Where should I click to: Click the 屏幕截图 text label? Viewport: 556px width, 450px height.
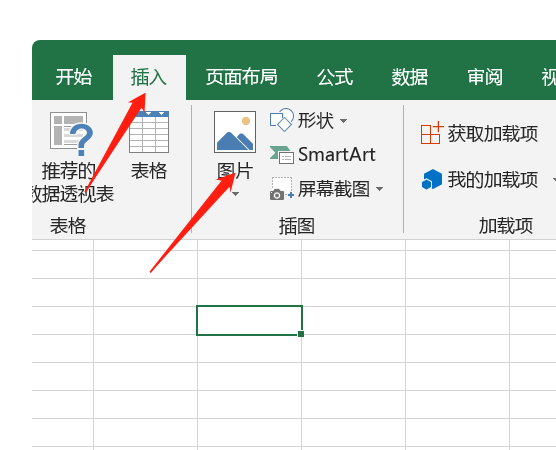[x=334, y=189]
